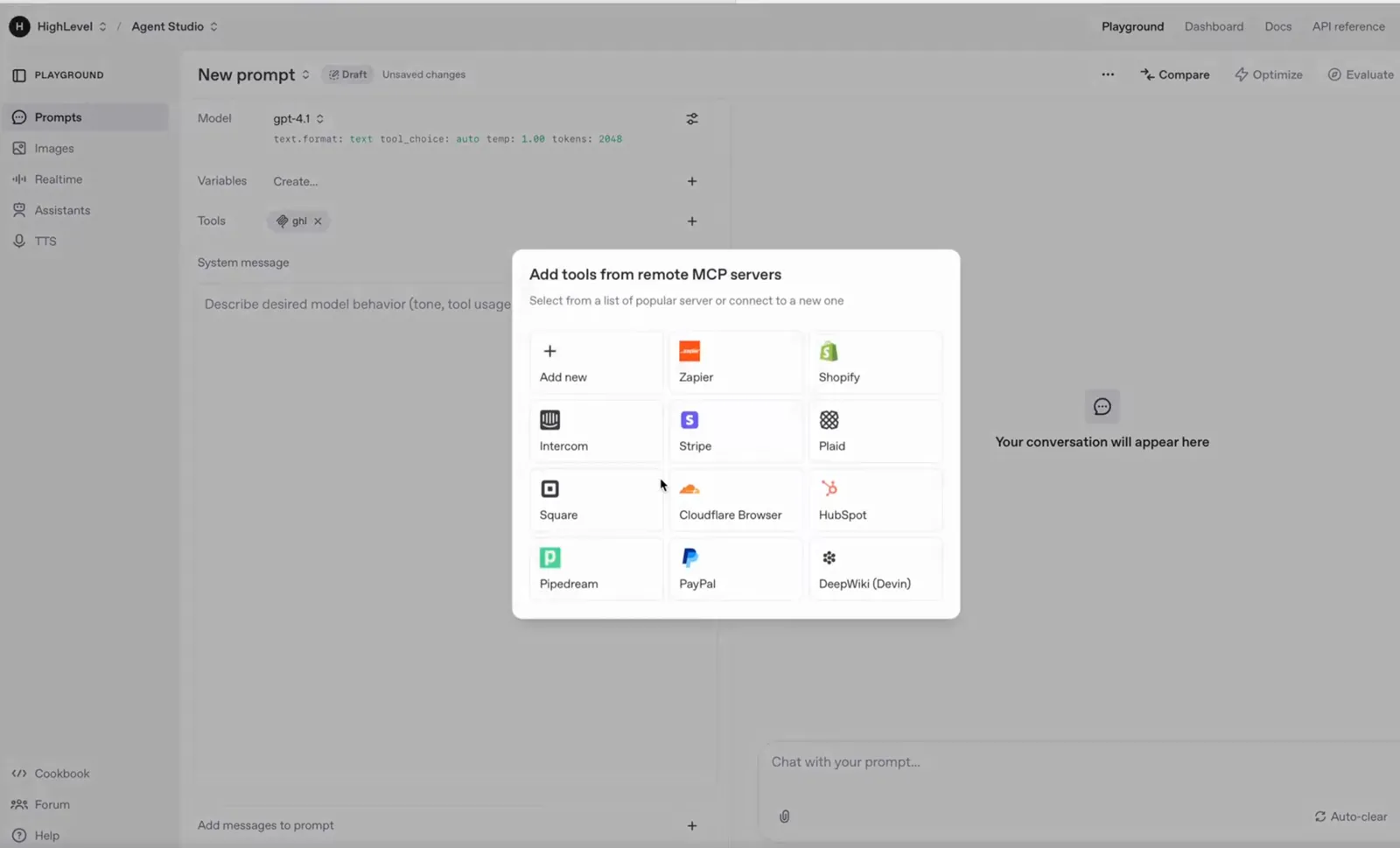Click the PayPal logo icon
This screenshot has height=848, width=1400.
[x=689, y=557]
